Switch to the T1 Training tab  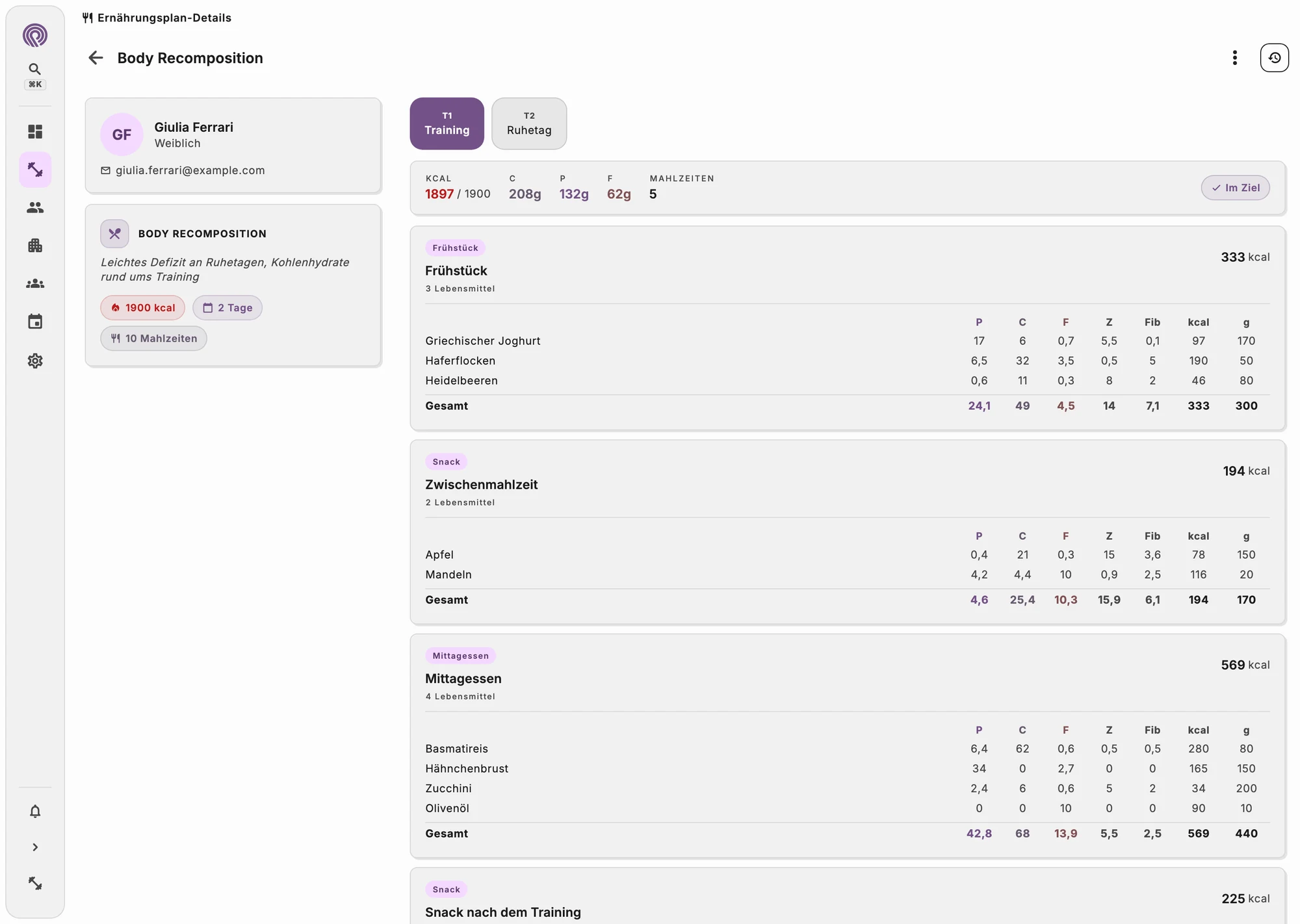tap(447, 123)
